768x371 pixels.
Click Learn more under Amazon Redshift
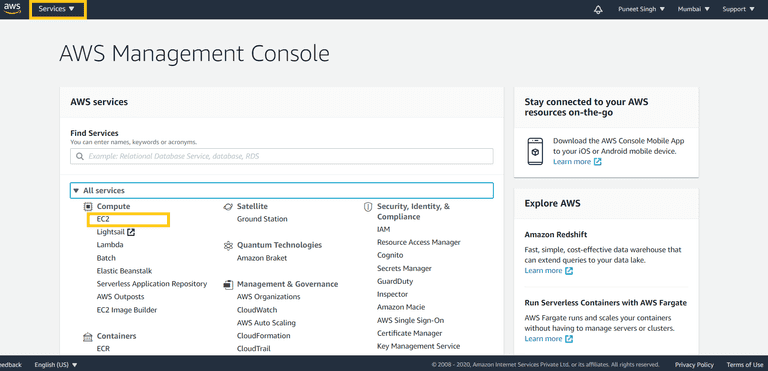[x=543, y=271]
